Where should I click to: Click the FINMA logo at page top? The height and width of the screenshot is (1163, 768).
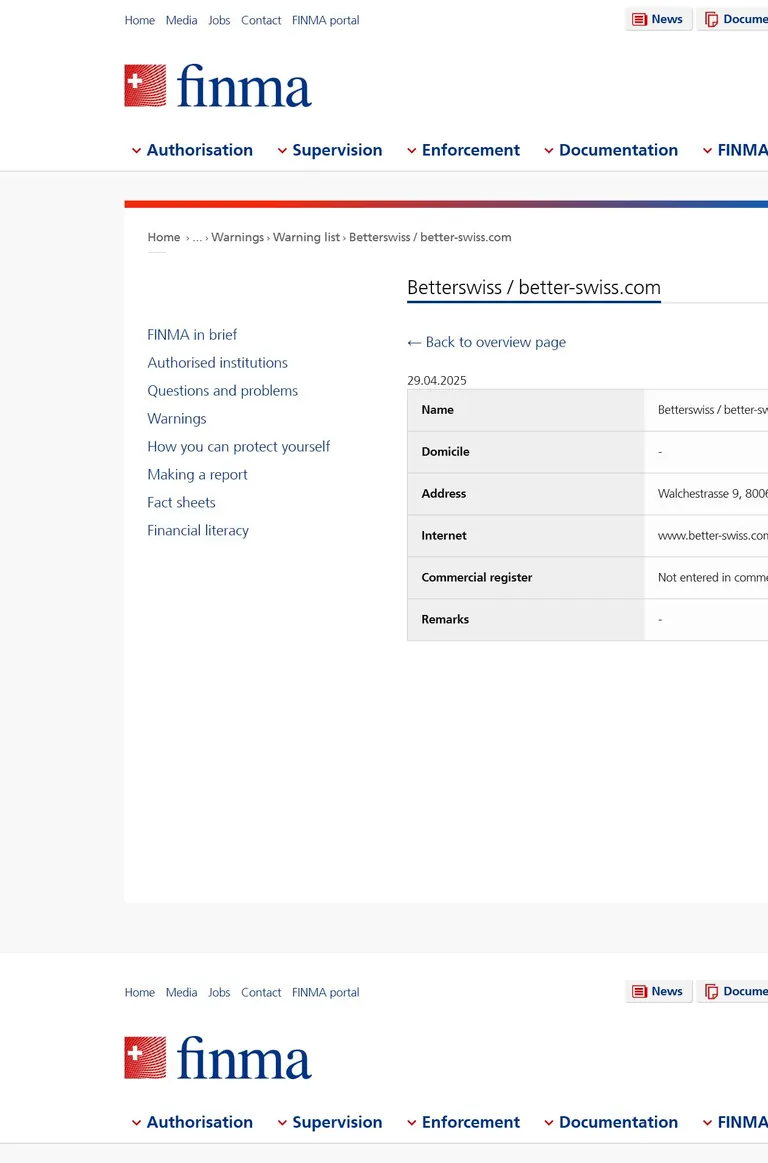218,85
